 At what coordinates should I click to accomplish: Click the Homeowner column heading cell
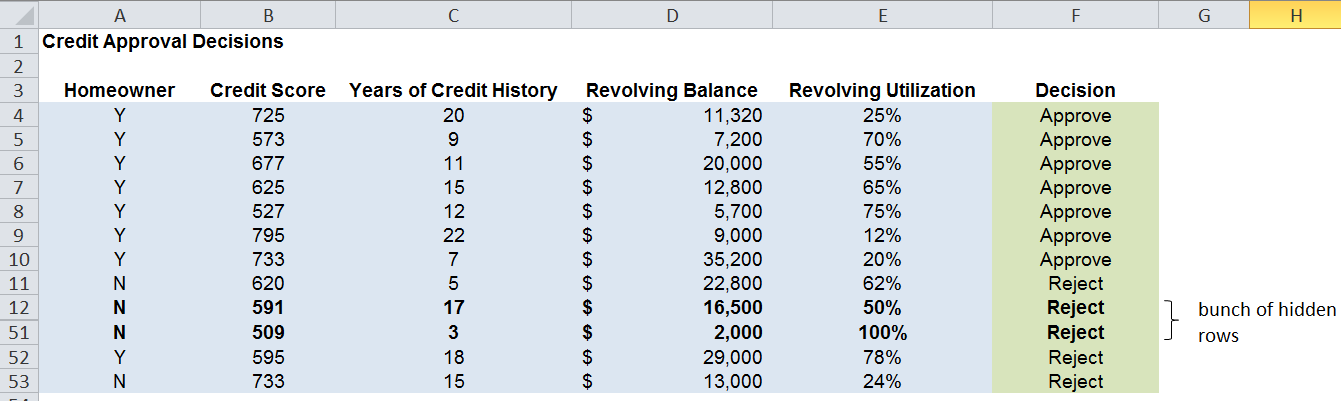119,90
